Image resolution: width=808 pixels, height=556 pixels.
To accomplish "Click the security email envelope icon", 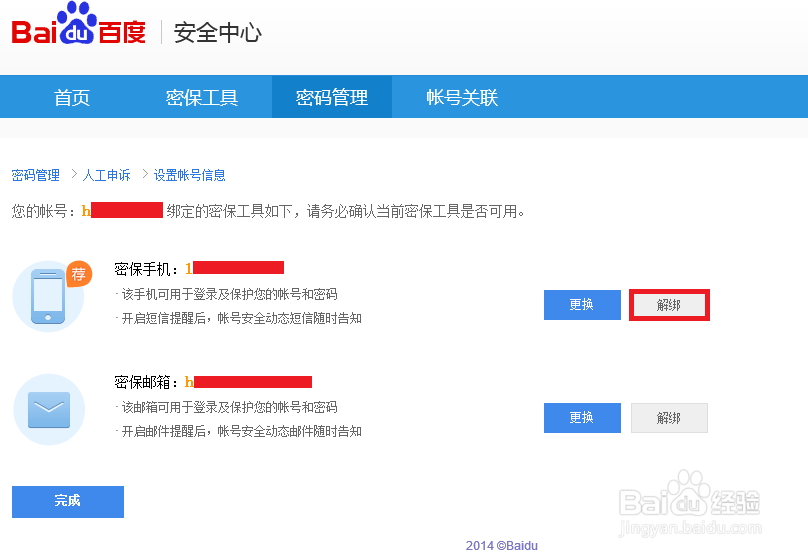I will coord(49,410).
